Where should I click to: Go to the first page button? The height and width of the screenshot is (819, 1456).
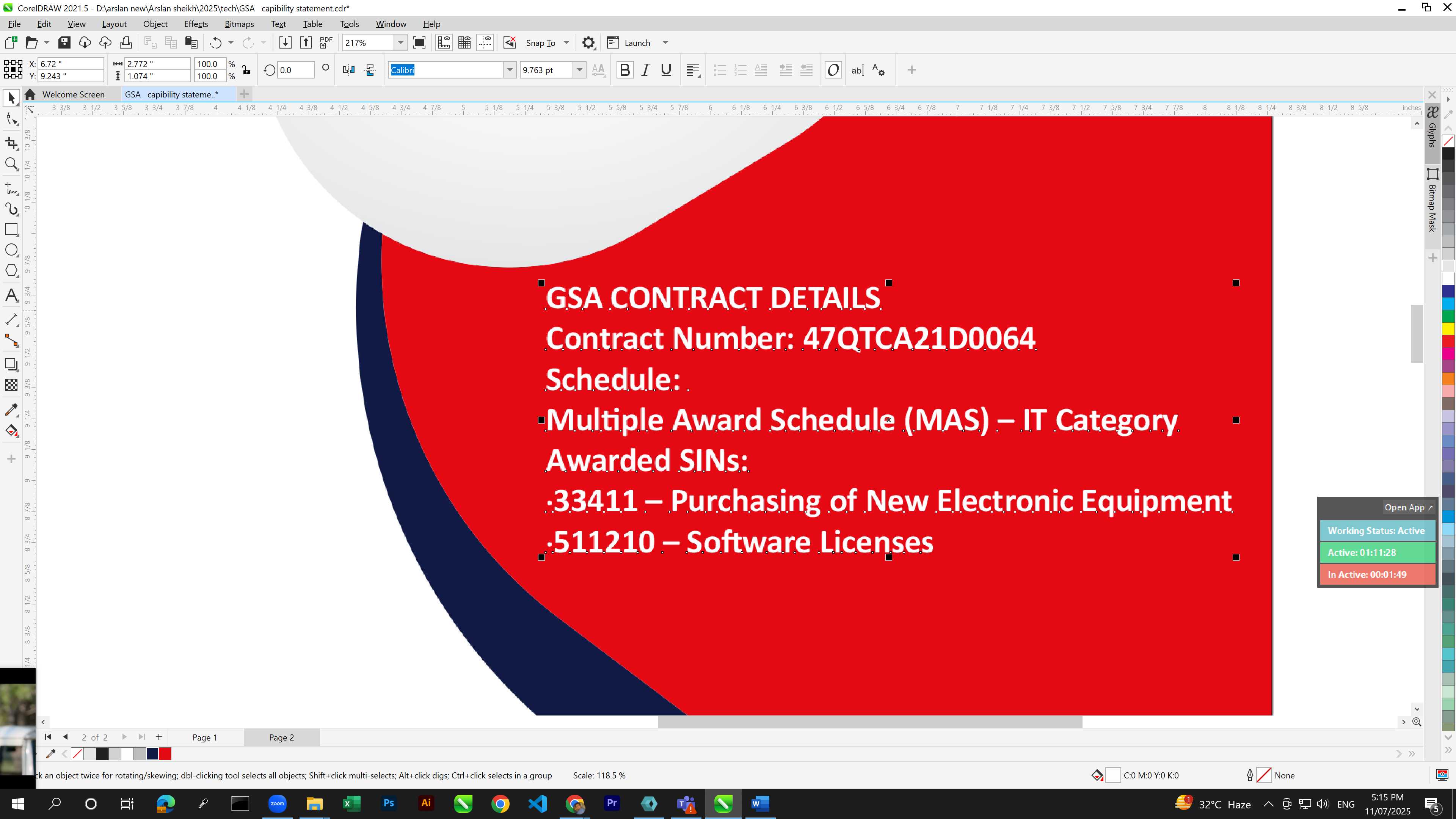[48, 736]
